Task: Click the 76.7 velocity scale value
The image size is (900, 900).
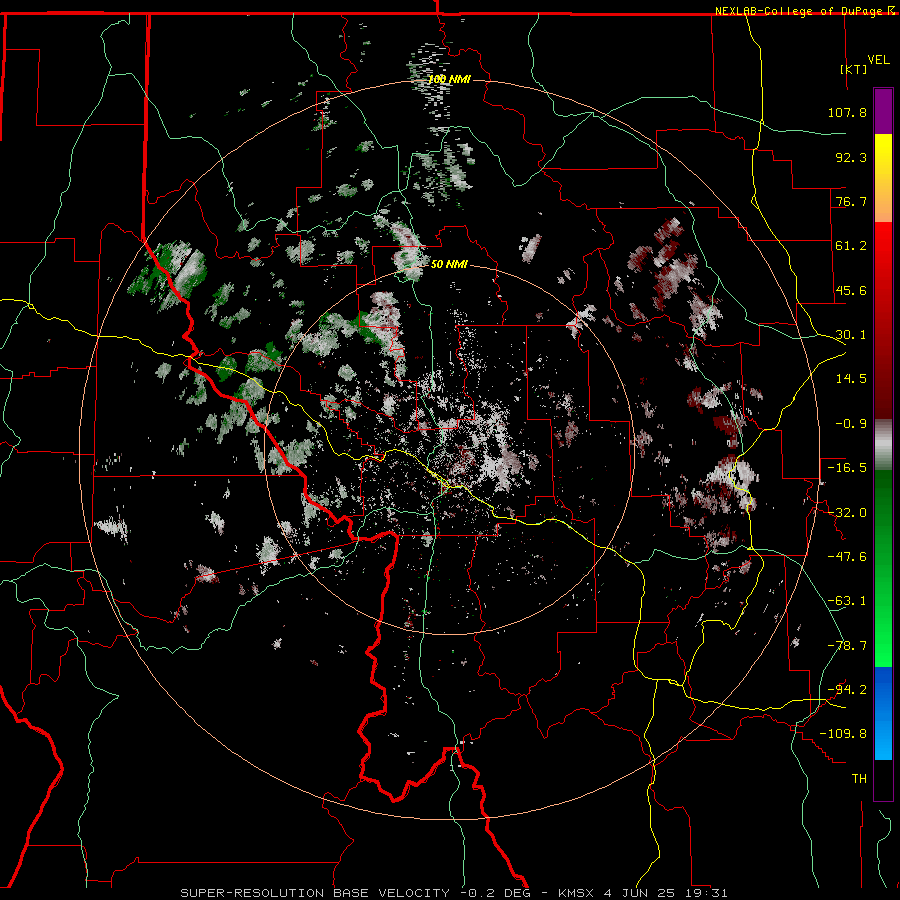Action: (x=851, y=201)
